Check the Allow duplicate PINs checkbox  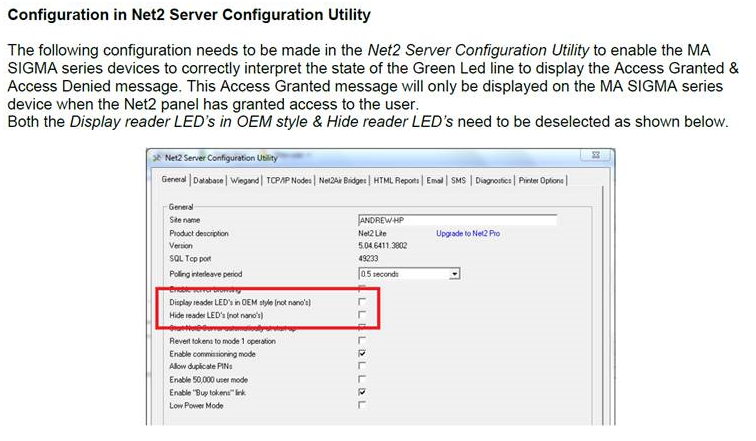point(362,366)
